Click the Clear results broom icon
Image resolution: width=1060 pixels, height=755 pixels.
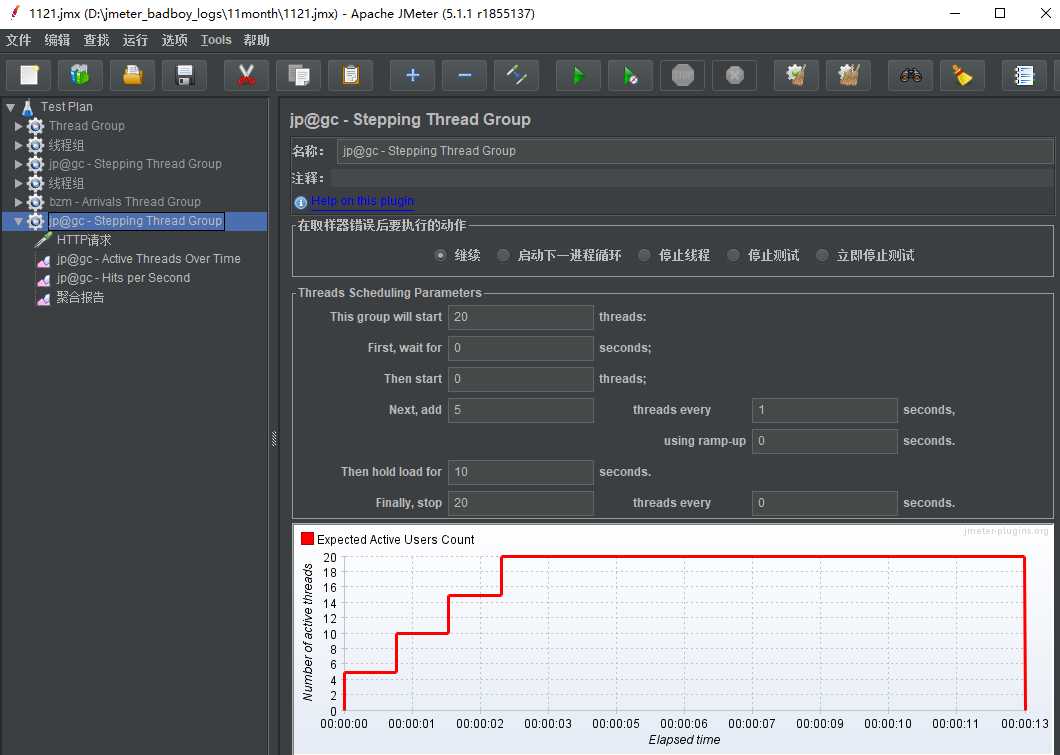[x=796, y=75]
